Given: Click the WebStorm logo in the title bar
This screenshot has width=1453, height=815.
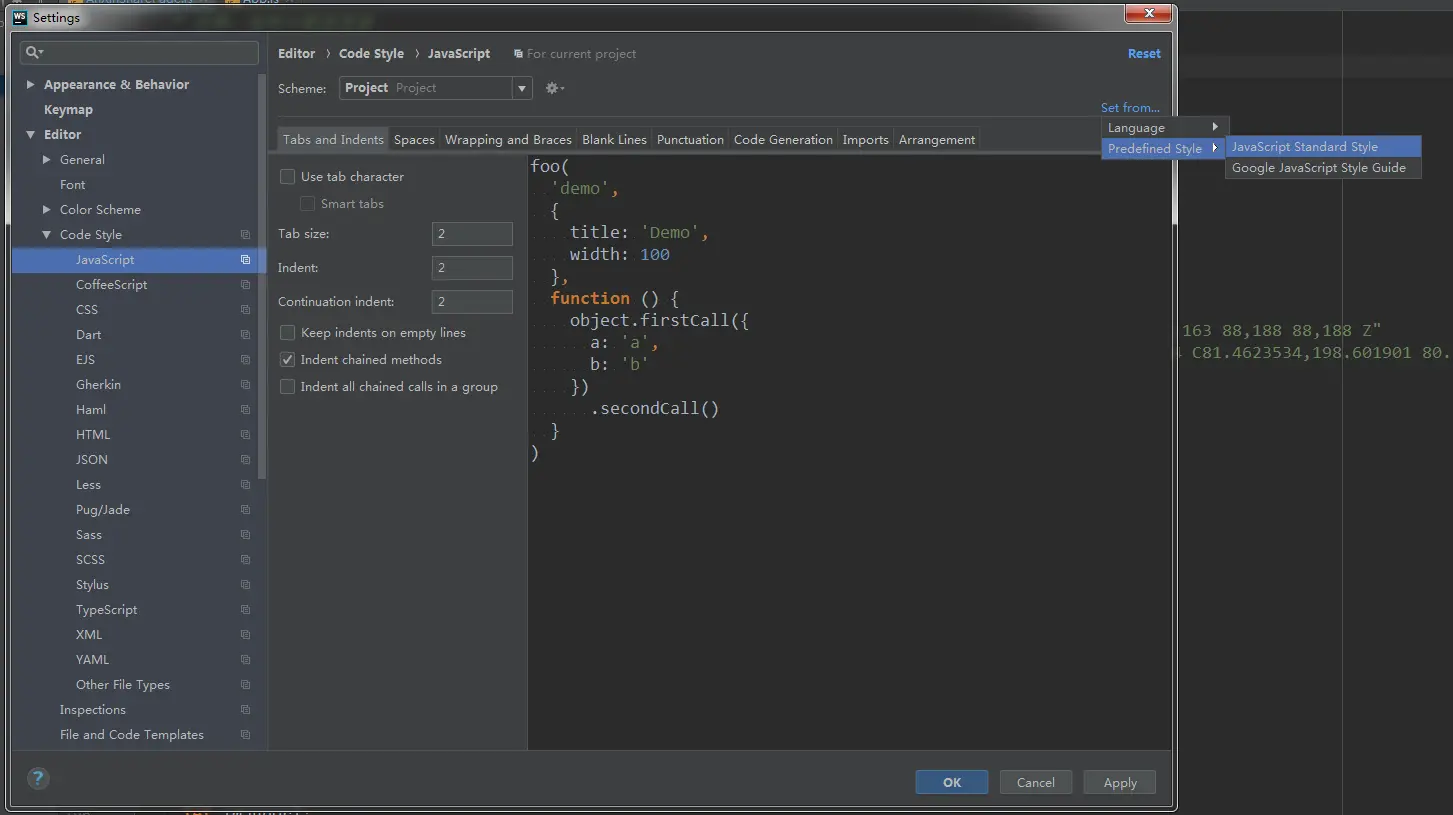Looking at the screenshot, I should 20,17.
